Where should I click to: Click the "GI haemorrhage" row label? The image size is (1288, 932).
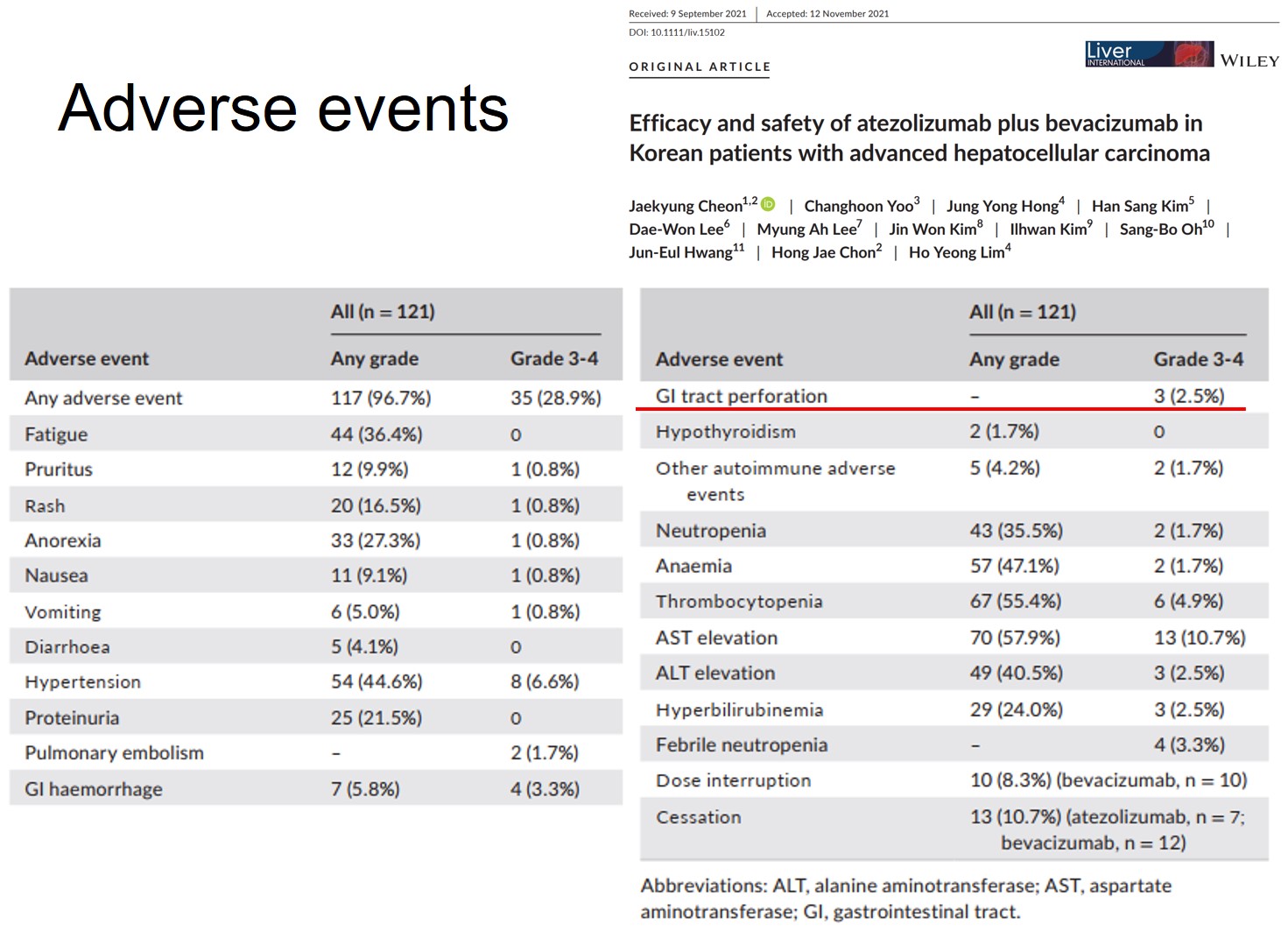coord(94,789)
